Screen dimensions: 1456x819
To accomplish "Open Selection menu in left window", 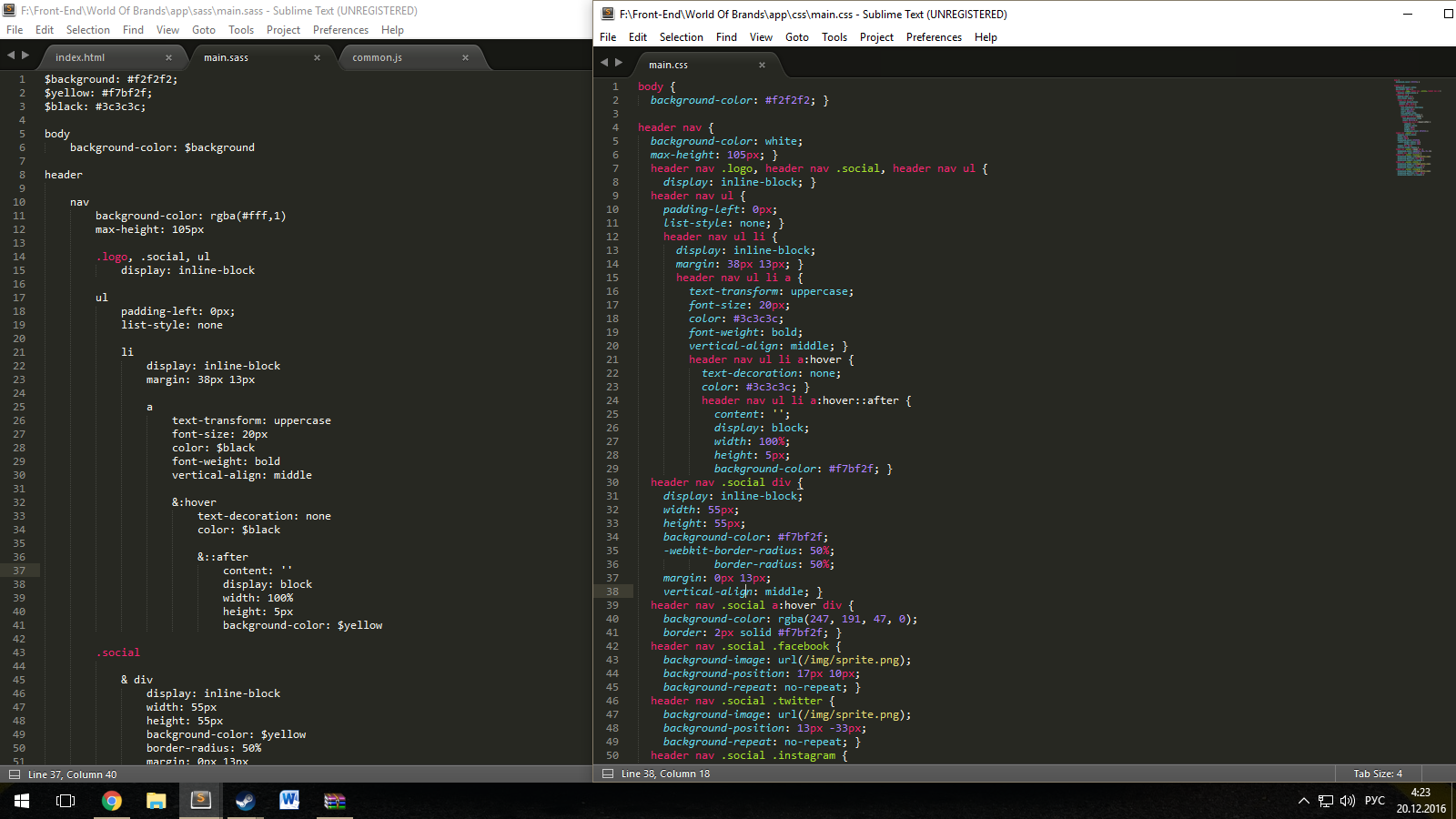I will 88,30.
